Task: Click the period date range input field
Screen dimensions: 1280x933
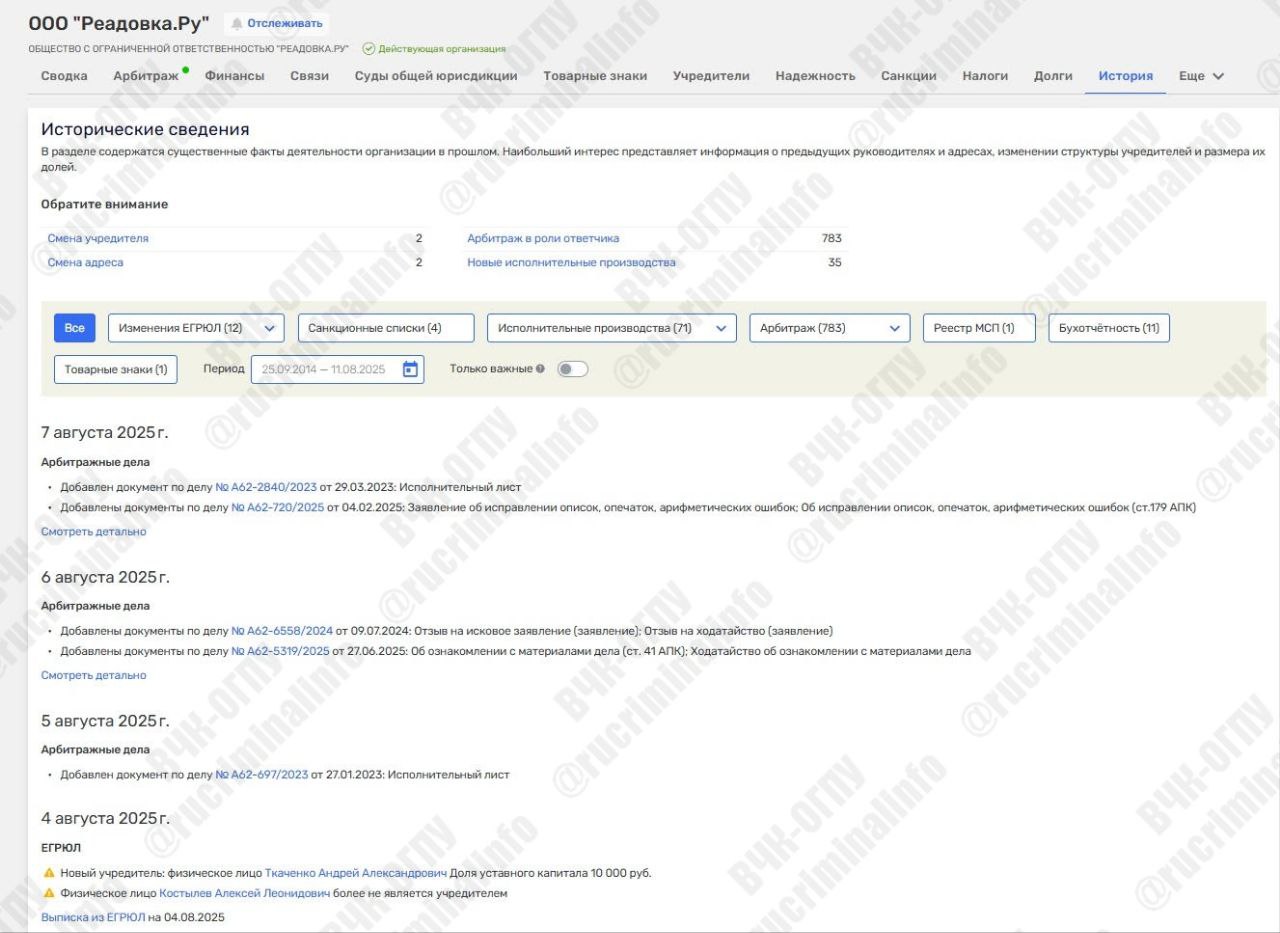Action: [x=323, y=369]
